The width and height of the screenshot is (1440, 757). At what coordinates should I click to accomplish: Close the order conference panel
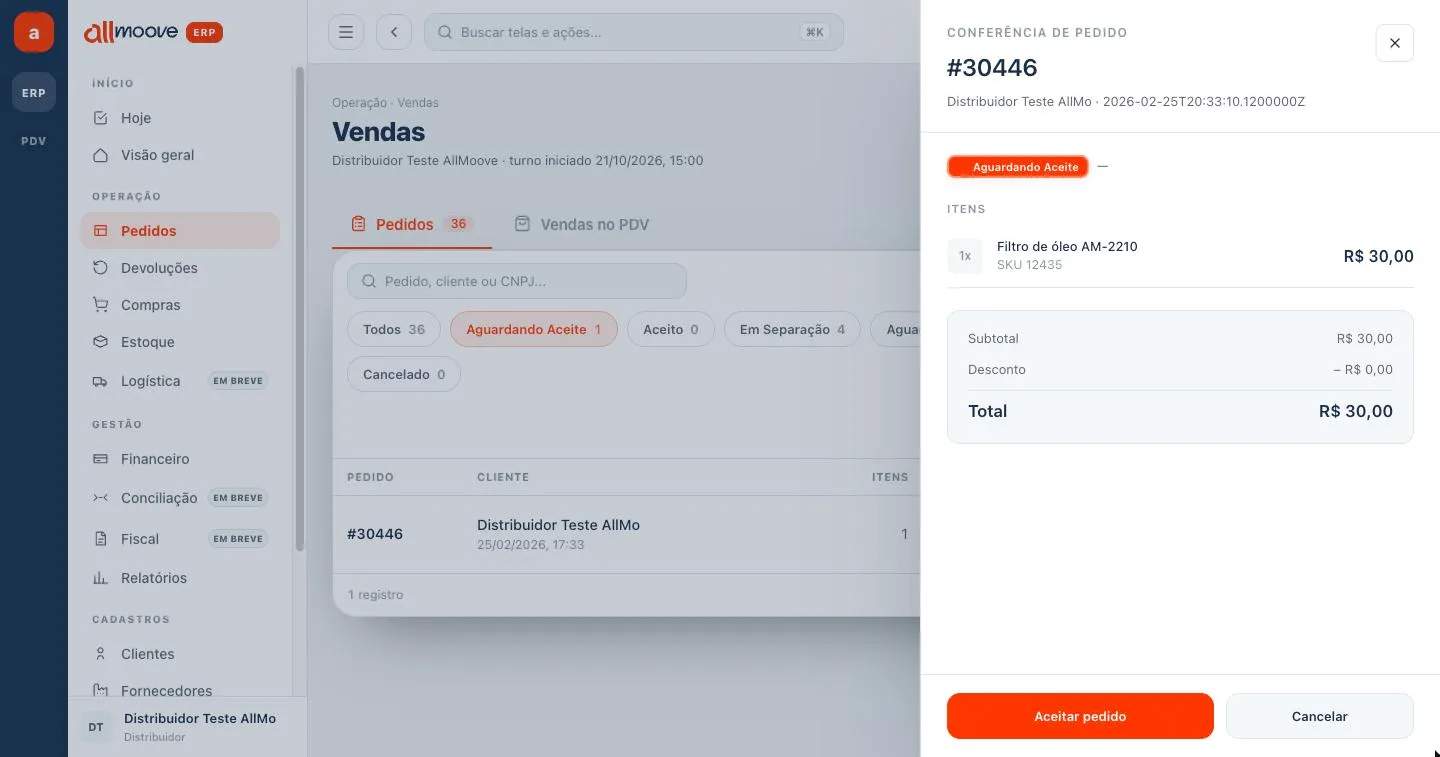tap(1394, 43)
